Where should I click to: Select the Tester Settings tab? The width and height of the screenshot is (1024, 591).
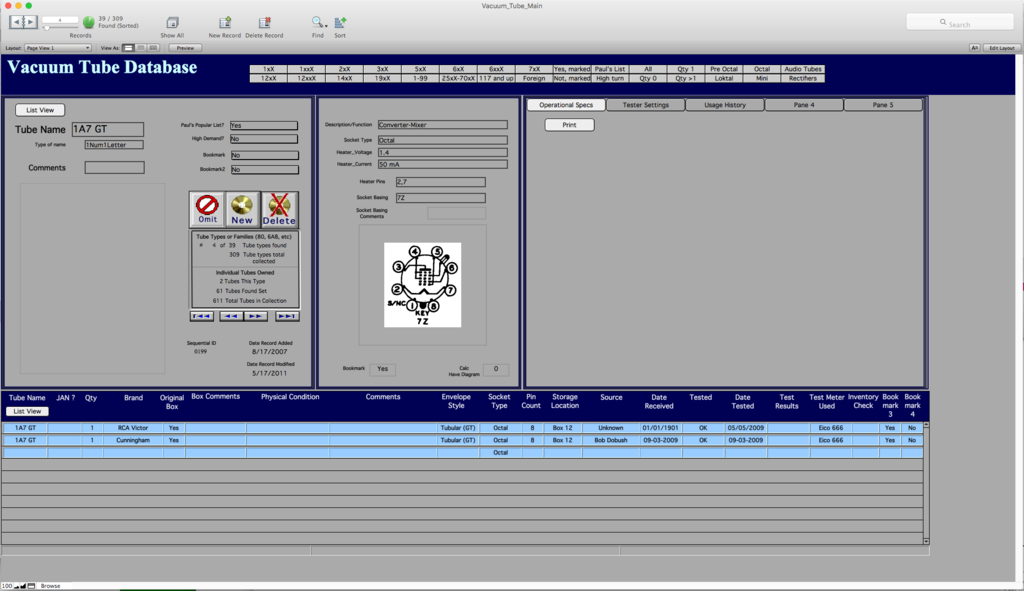tap(646, 105)
